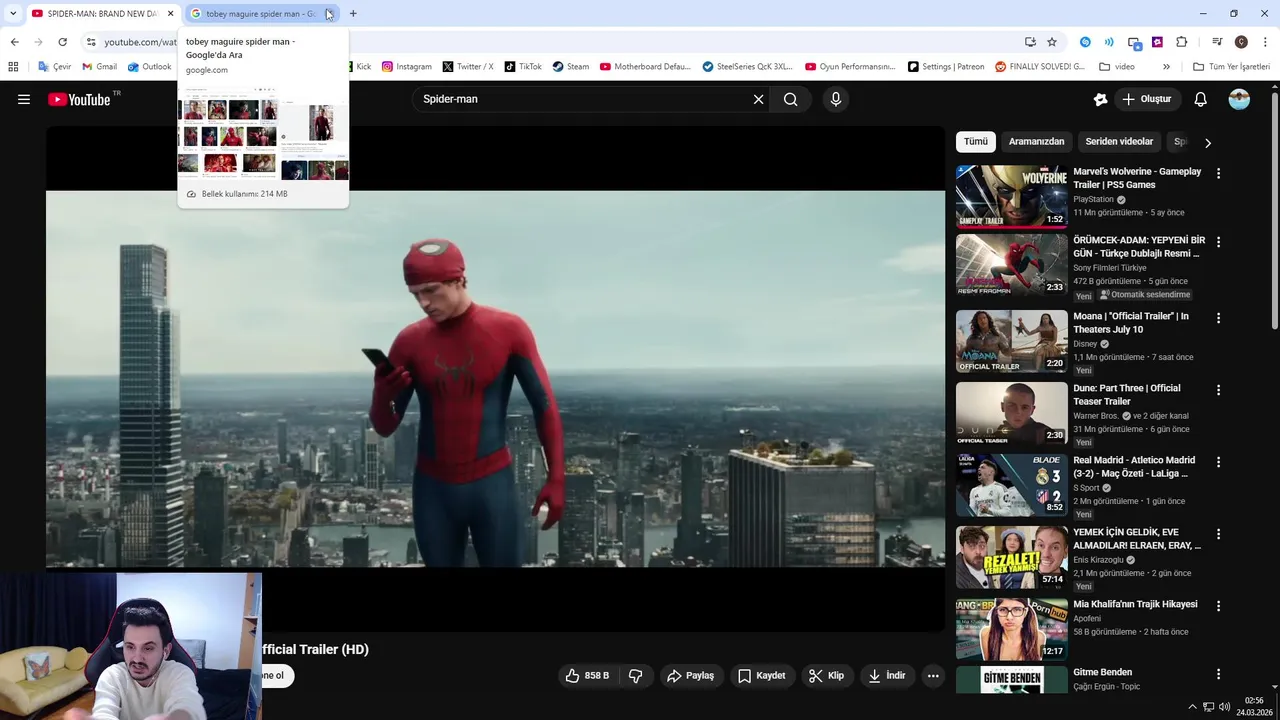Open the video bookmarks folder
The height and width of the screenshot is (720, 1280).
pyautogui.click(x=1117, y=67)
